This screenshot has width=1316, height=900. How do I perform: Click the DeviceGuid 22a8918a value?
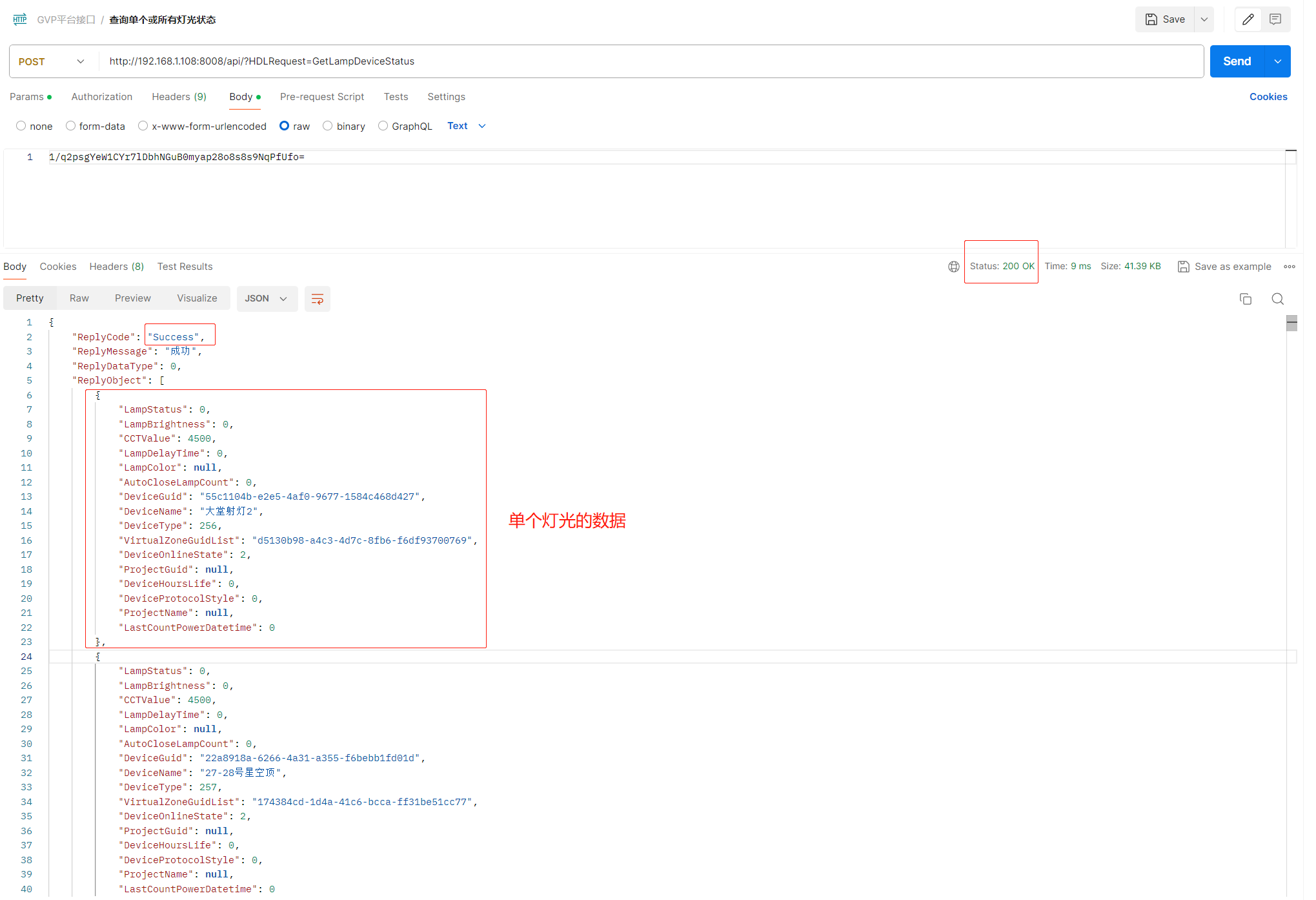pyautogui.click(x=310, y=759)
